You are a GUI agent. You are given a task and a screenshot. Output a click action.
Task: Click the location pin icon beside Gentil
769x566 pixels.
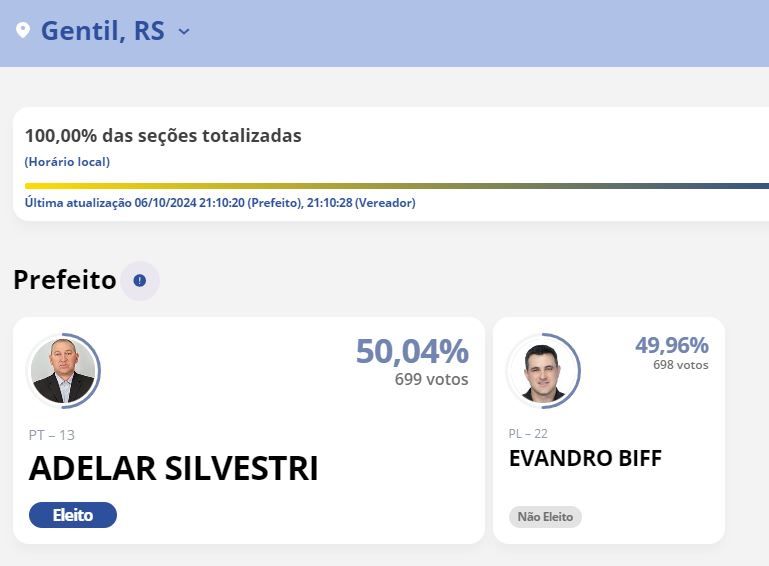point(23,30)
